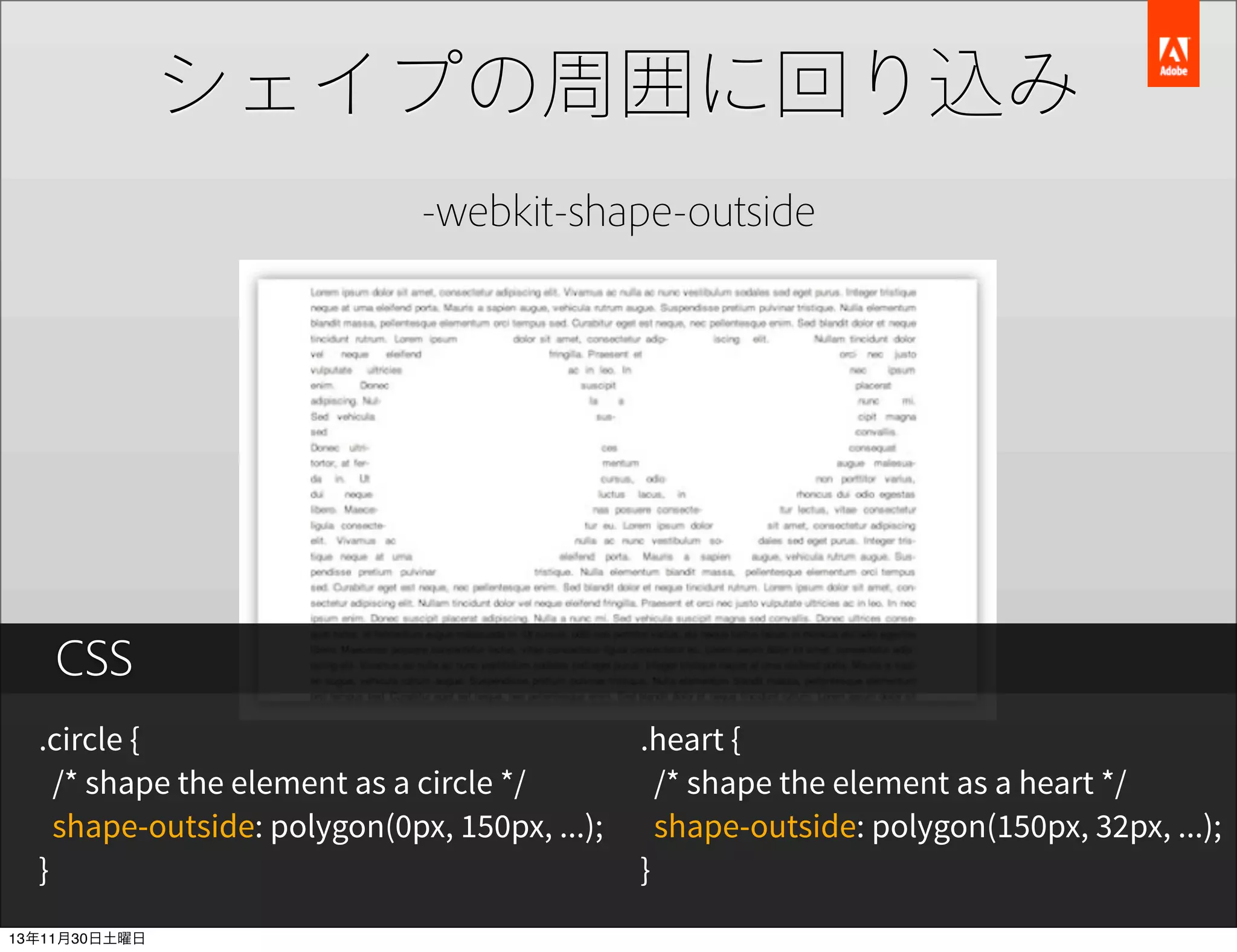This screenshot has height=952, width=1237.
Task: Select the .heart { selector line
Action: click(x=690, y=739)
